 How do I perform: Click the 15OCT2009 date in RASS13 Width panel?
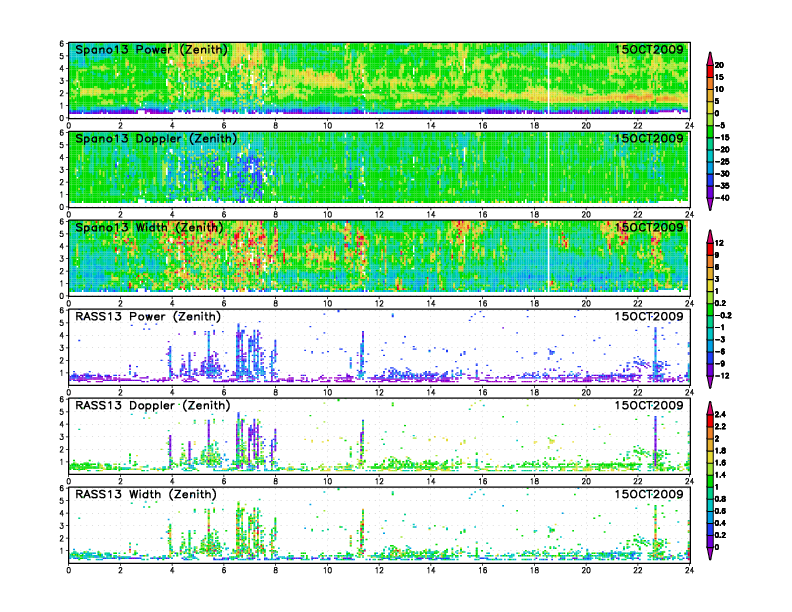click(649, 494)
